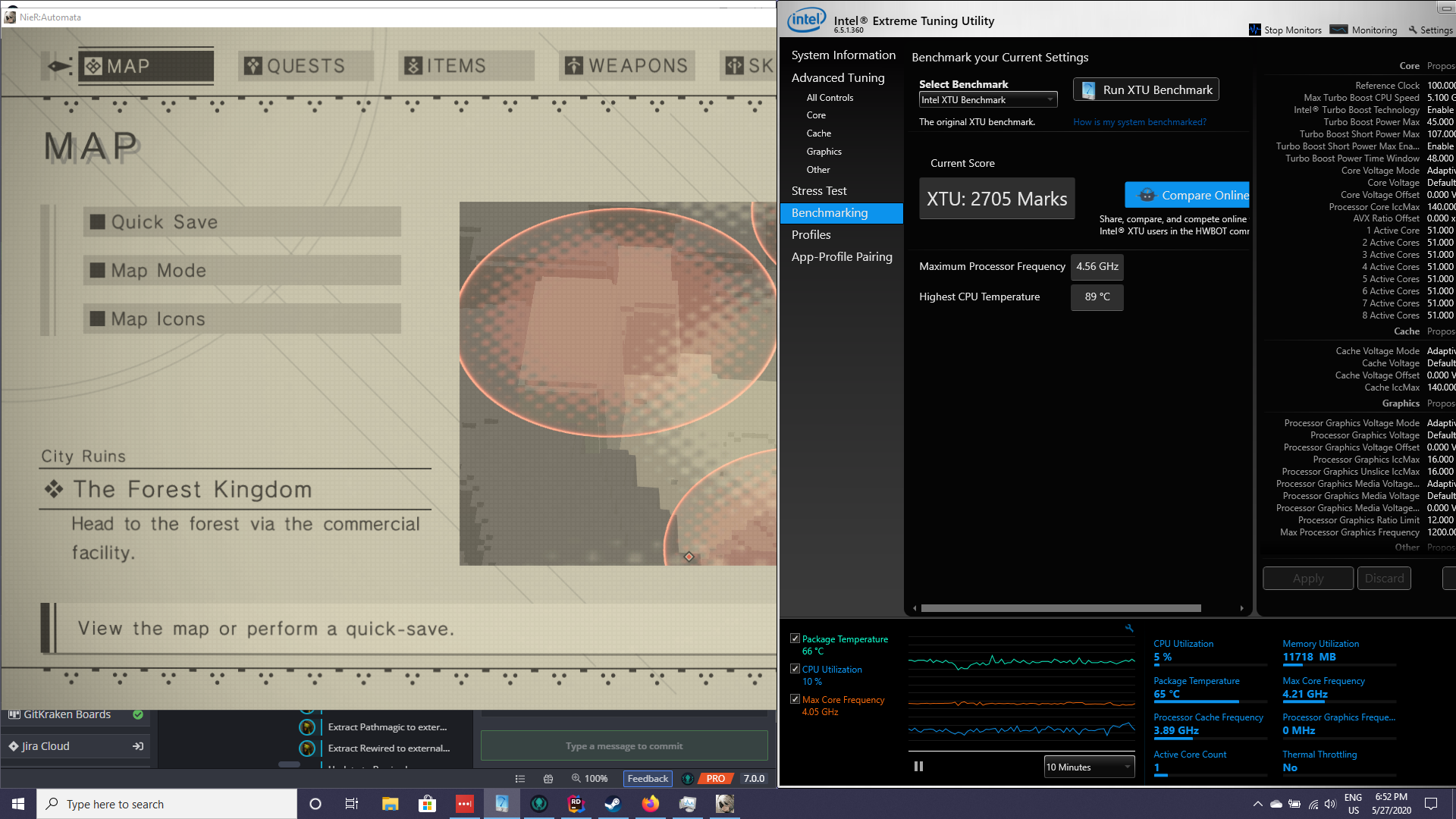The image size is (1456, 819).
Task: Switch to Intel XTU taskbar icon
Action: [x=502, y=804]
